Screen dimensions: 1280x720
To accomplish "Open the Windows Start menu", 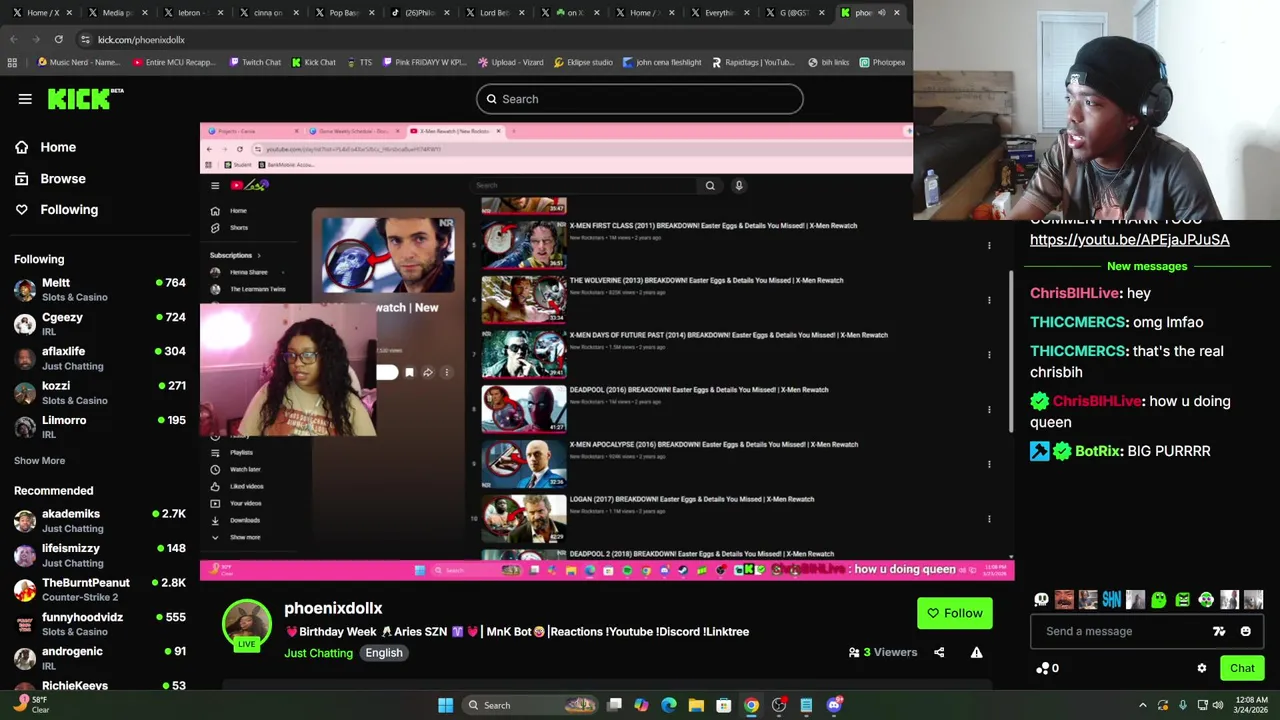I will [x=445, y=705].
